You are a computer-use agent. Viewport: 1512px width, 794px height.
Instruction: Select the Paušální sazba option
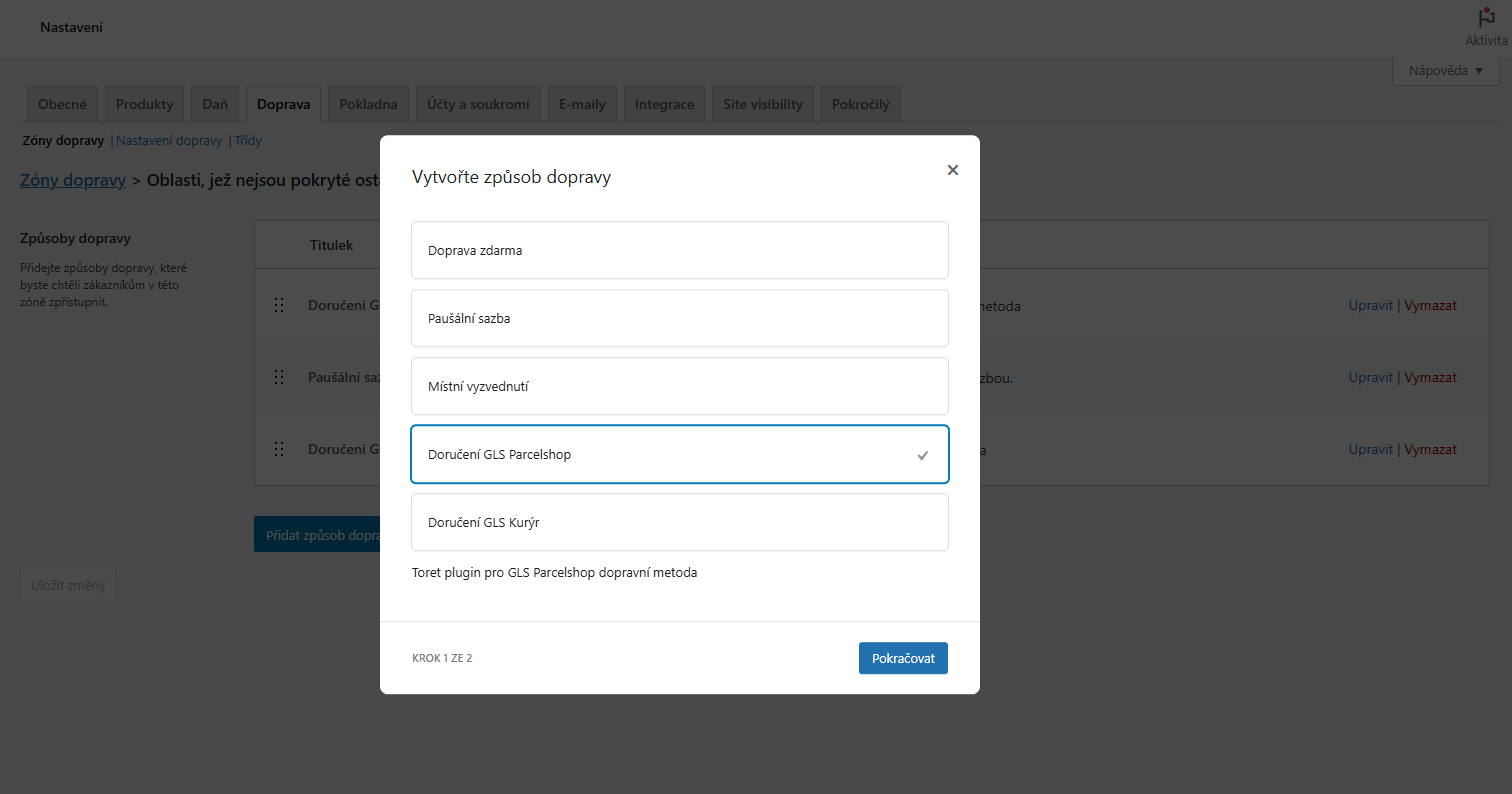(x=680, y=318)
